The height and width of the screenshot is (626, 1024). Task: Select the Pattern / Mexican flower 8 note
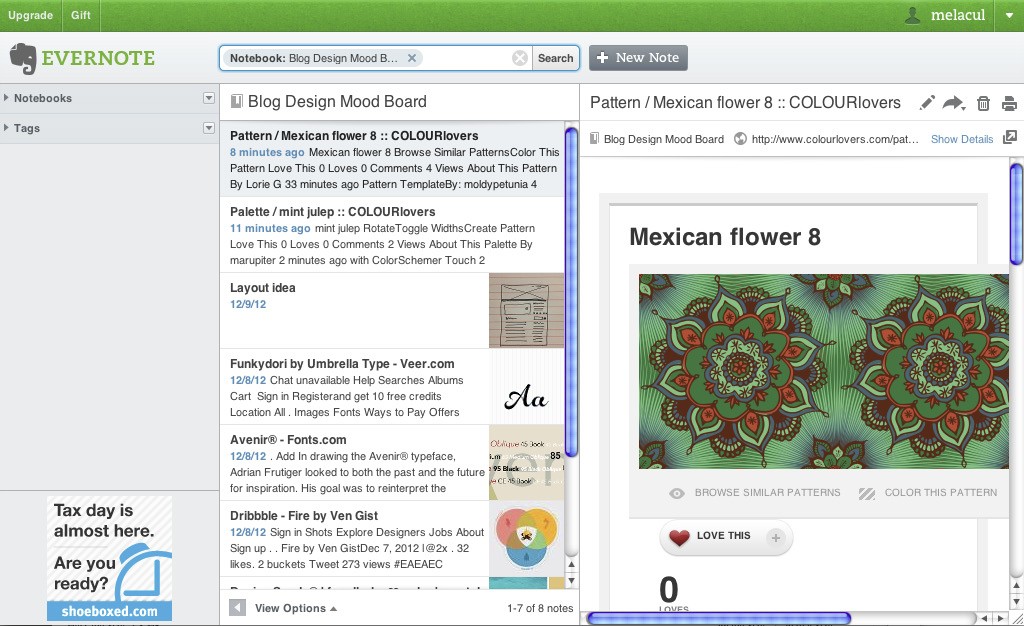392,159
